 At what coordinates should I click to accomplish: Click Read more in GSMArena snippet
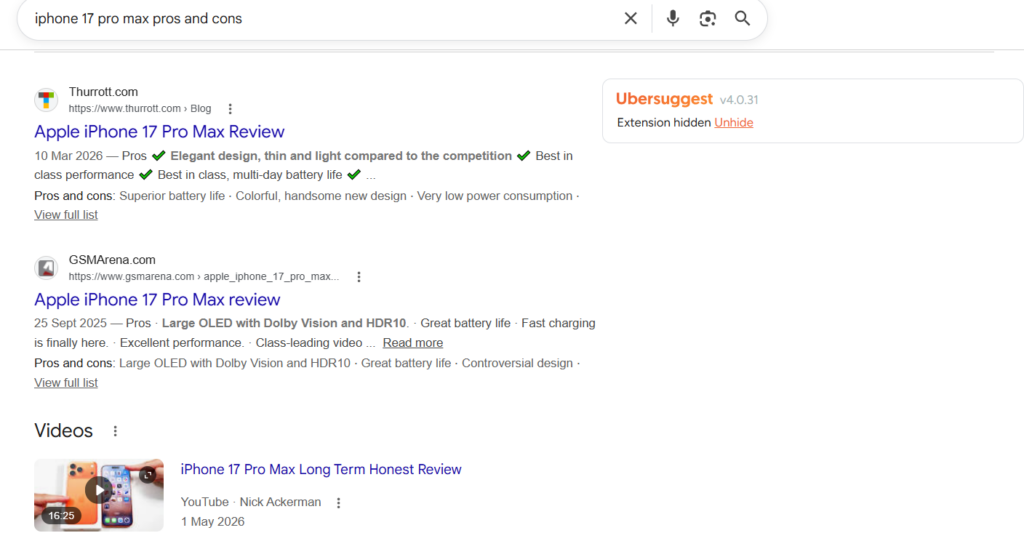[x=413, y=342]
